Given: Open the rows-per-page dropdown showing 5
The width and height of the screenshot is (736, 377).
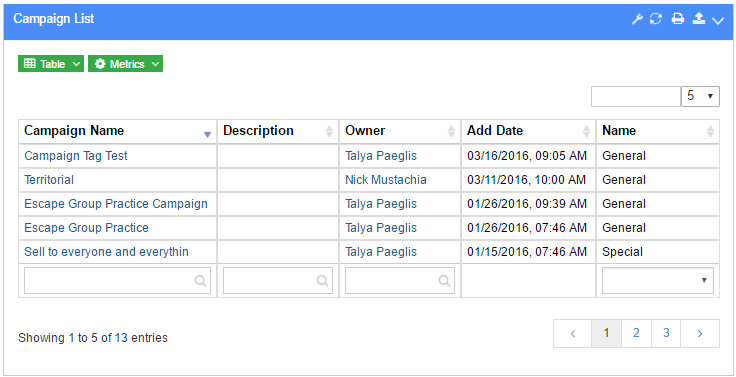Looking at the screenshot, I should pos(700,96).
